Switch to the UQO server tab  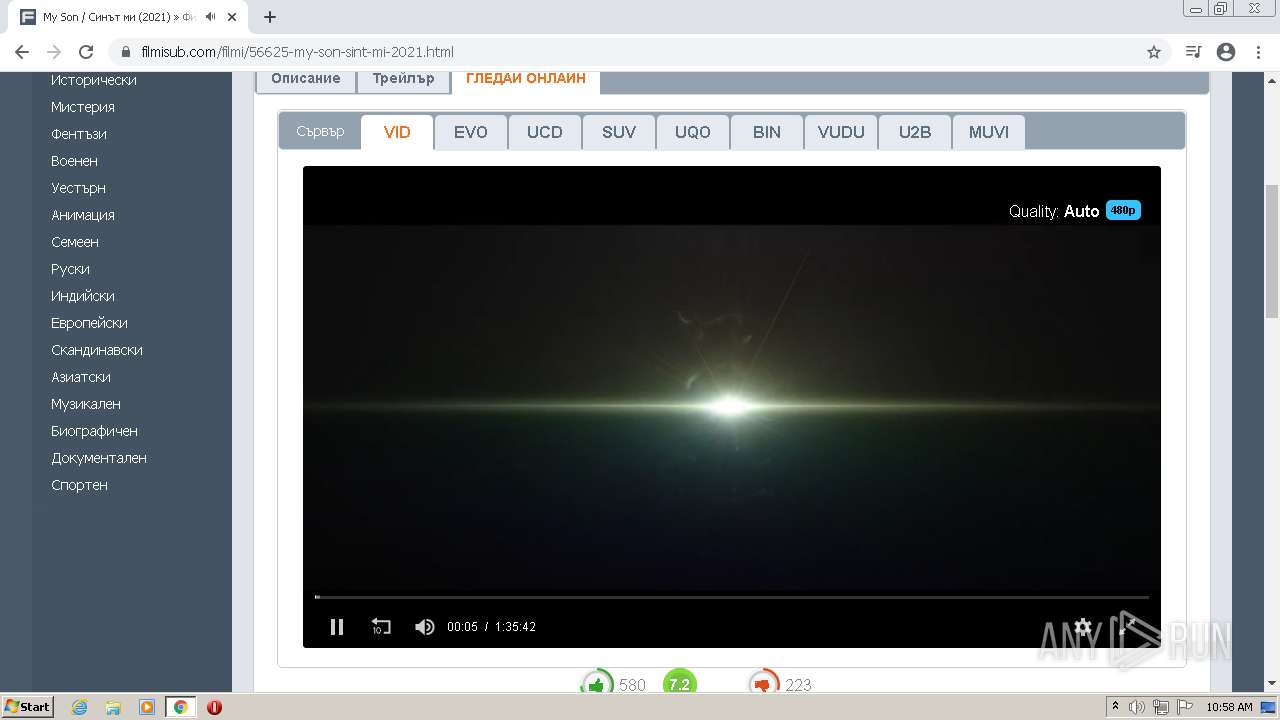[693, 132]
